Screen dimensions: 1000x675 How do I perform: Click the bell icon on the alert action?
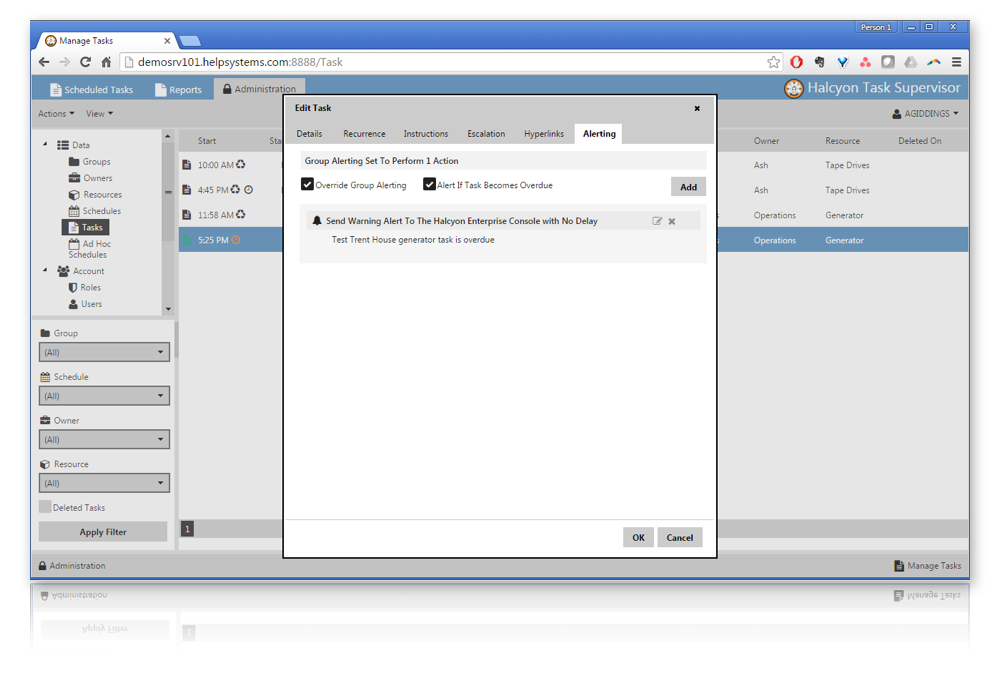[x=316, y=221]
